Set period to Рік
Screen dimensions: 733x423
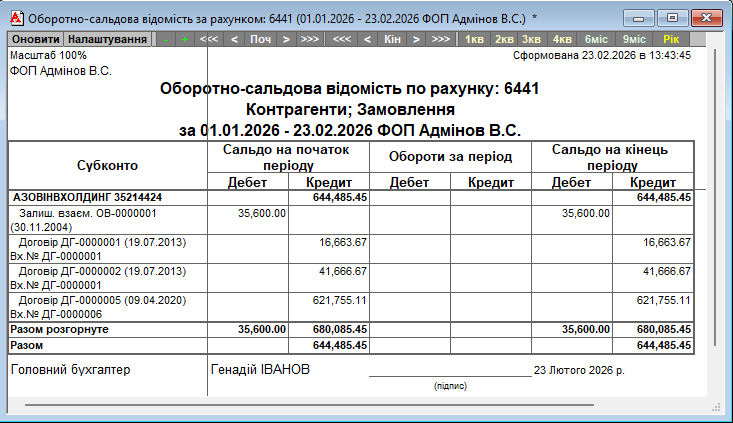[671, 39]
